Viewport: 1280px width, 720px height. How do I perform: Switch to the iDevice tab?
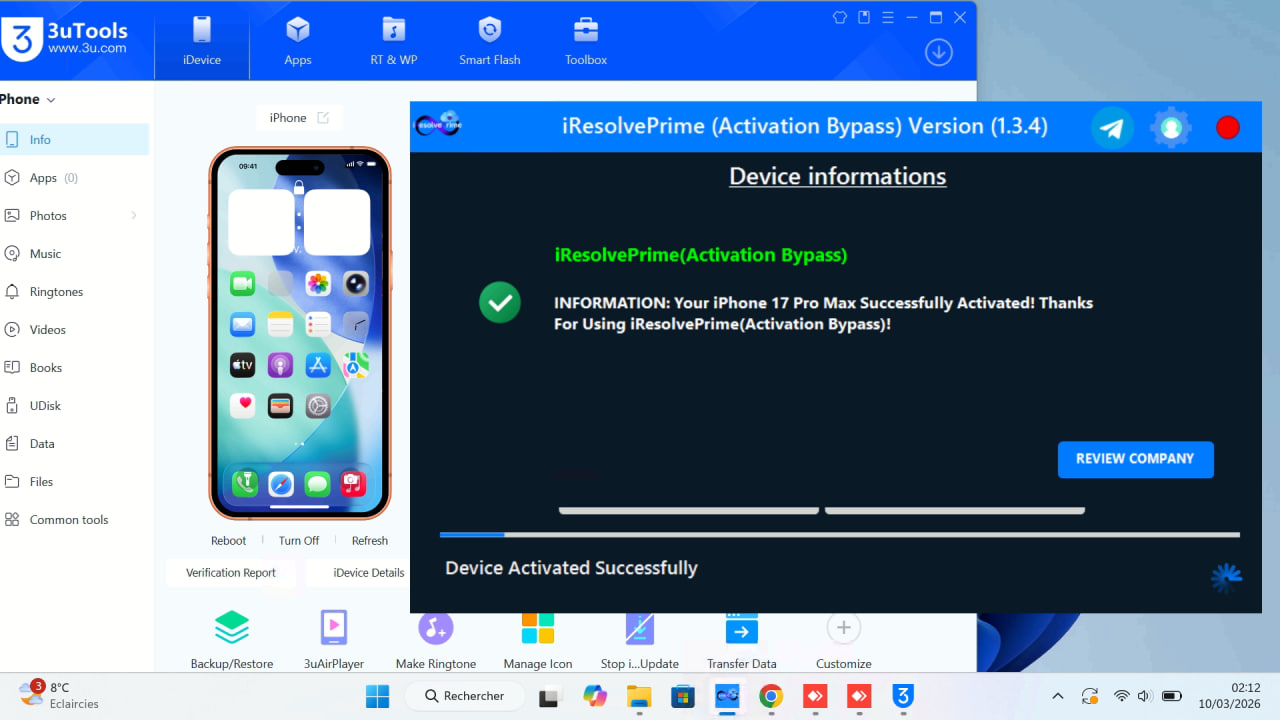[202, 41]
